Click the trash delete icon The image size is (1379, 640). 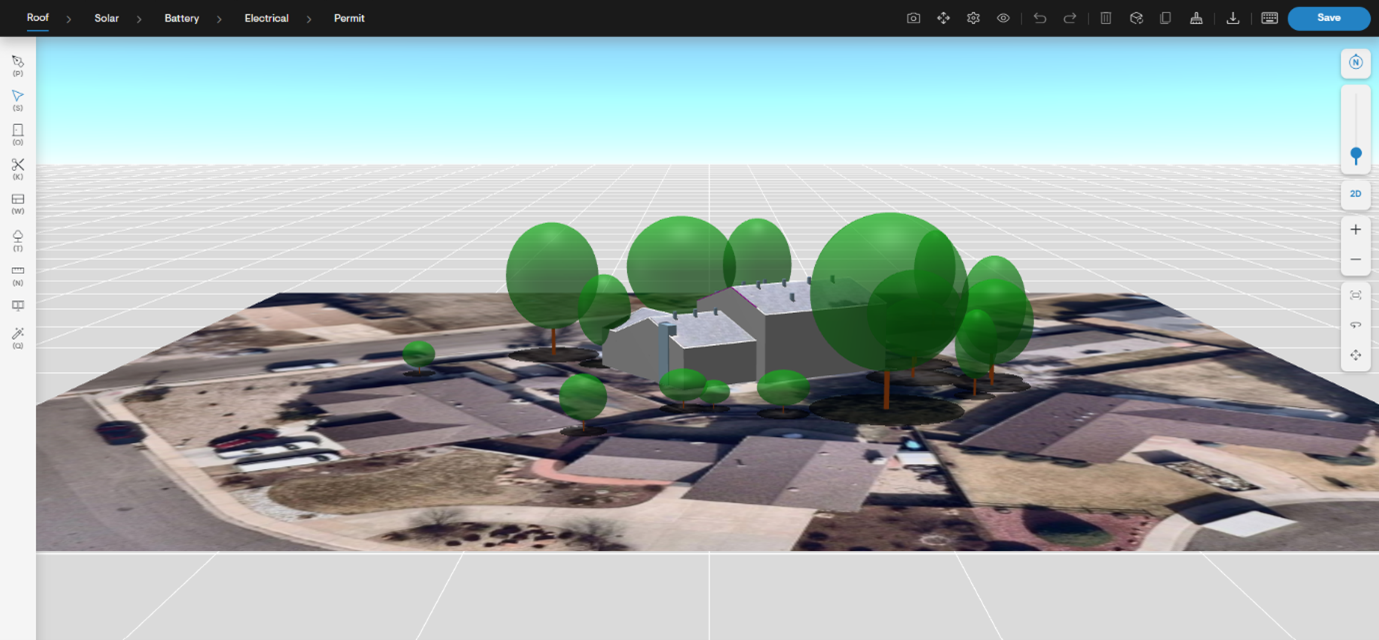[x=1105, y=18]
